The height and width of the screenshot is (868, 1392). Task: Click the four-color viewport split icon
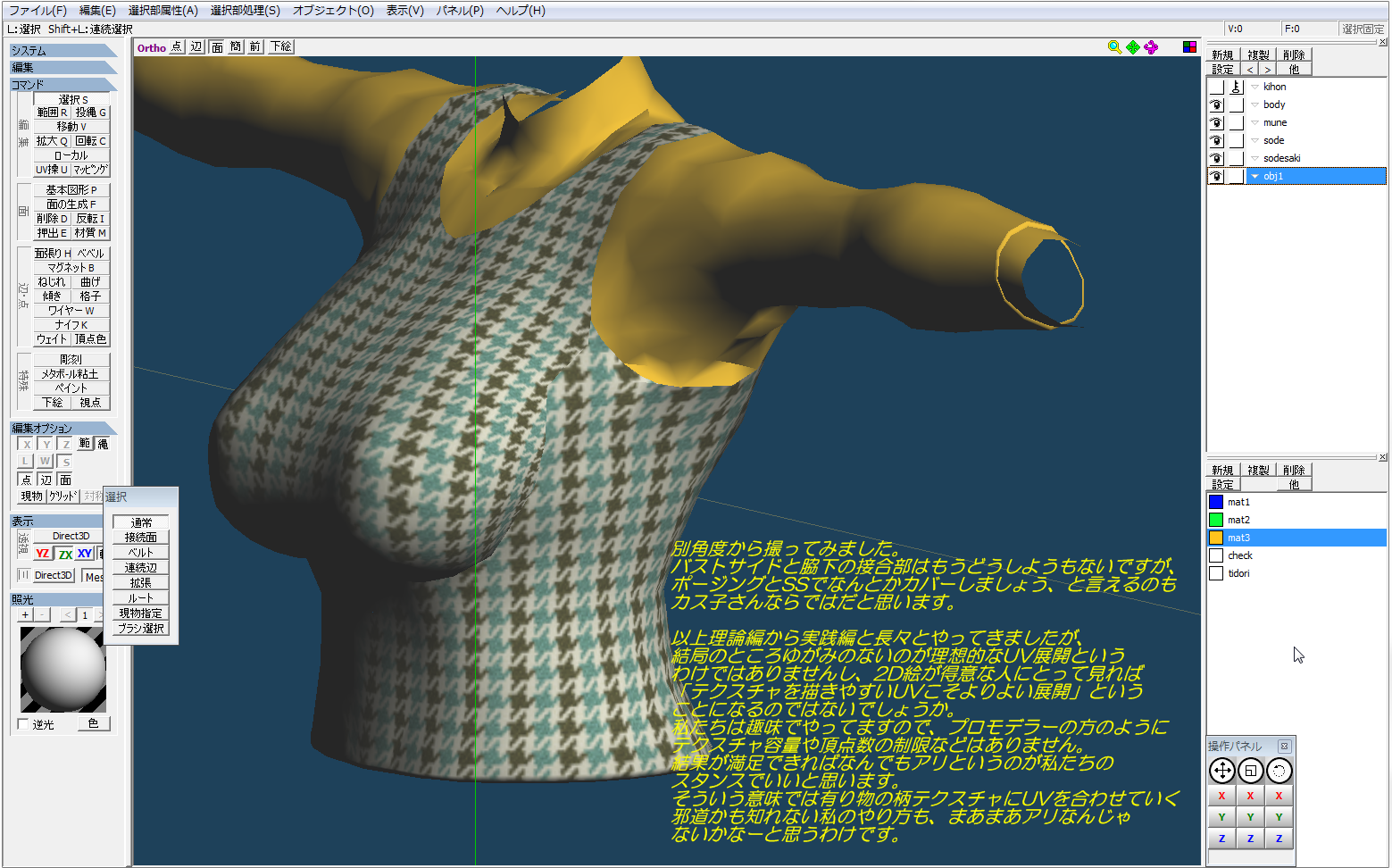(x=1189, y=47)
